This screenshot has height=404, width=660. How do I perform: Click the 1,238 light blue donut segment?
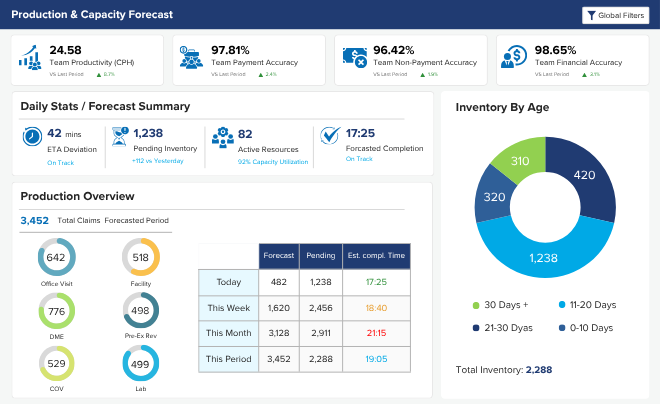coord(544,258)
